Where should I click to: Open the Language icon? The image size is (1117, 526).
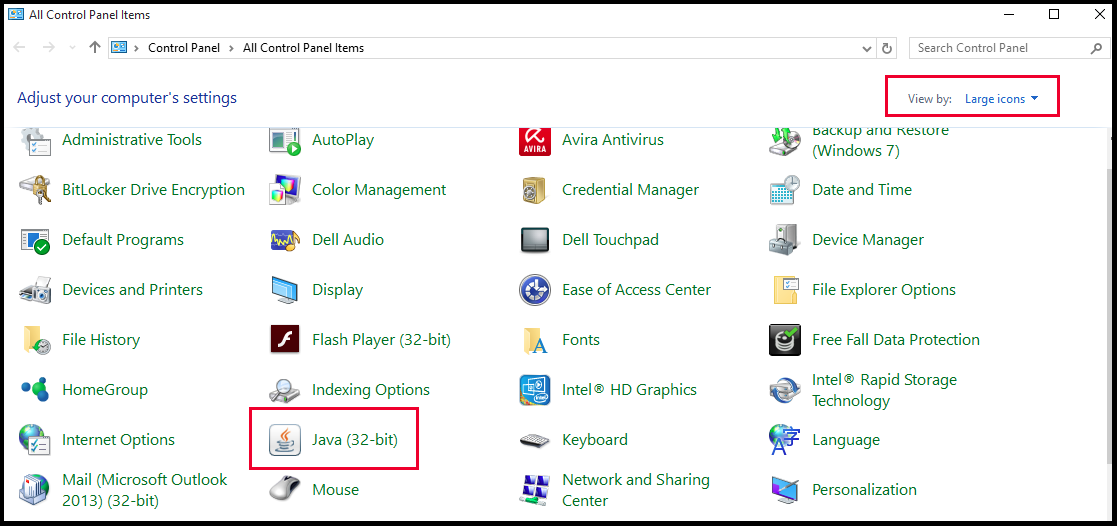[x=785, y=440]
